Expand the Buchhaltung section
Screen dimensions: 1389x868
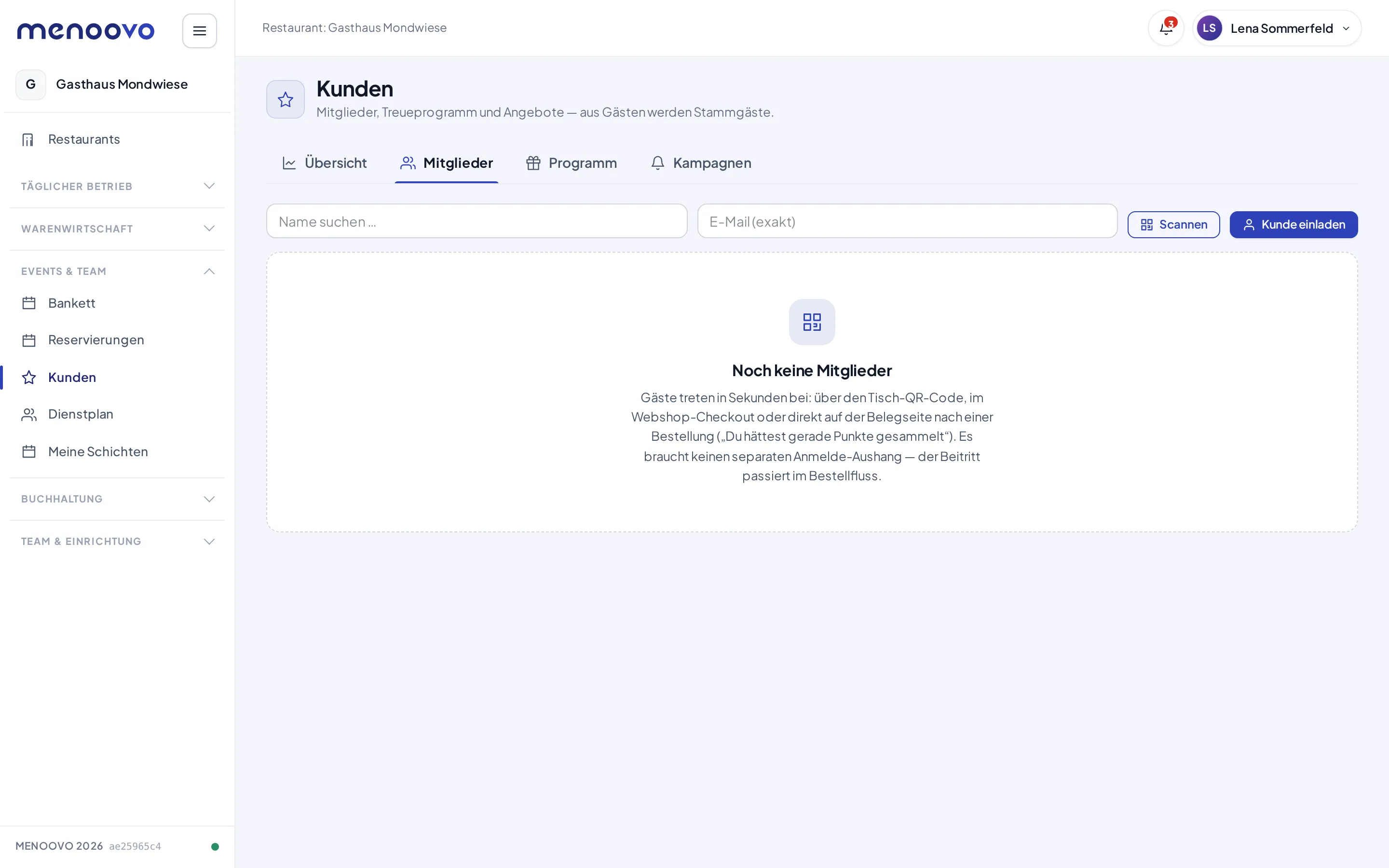tap(117, 499)
